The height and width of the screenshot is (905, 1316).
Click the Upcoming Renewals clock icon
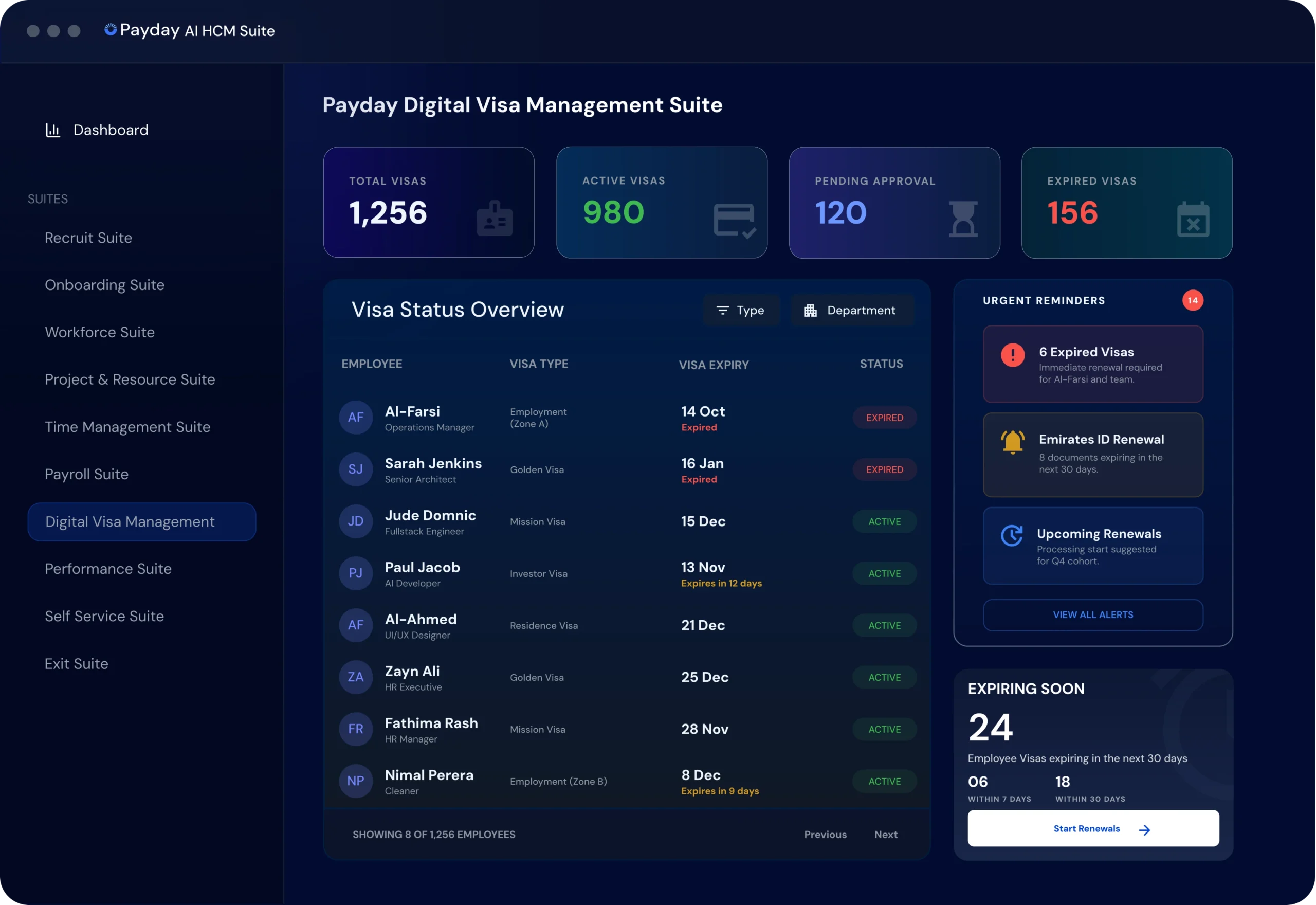pyautogui.click(x=1012, y=535)
